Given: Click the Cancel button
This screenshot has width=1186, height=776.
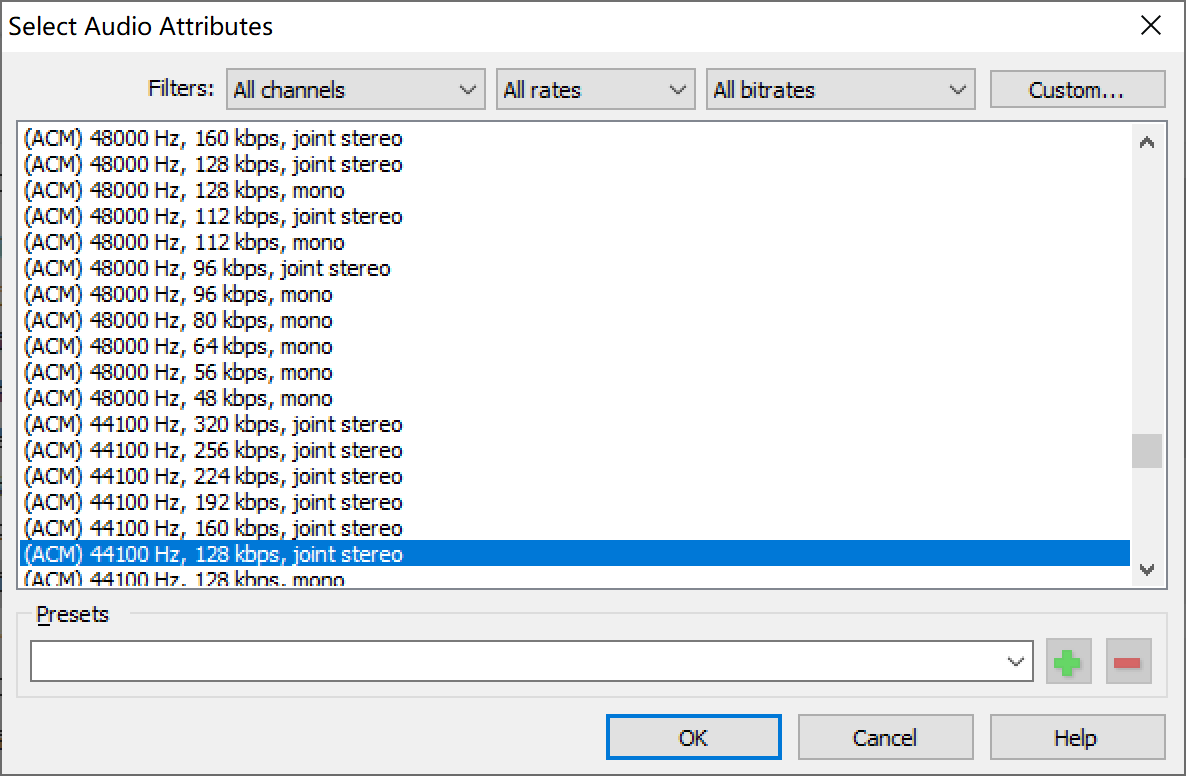Looking at the screenshot, I should [x=885, y=738].
